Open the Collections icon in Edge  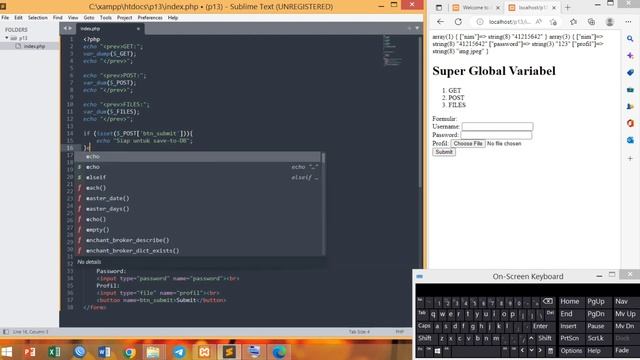pos(591,22)
